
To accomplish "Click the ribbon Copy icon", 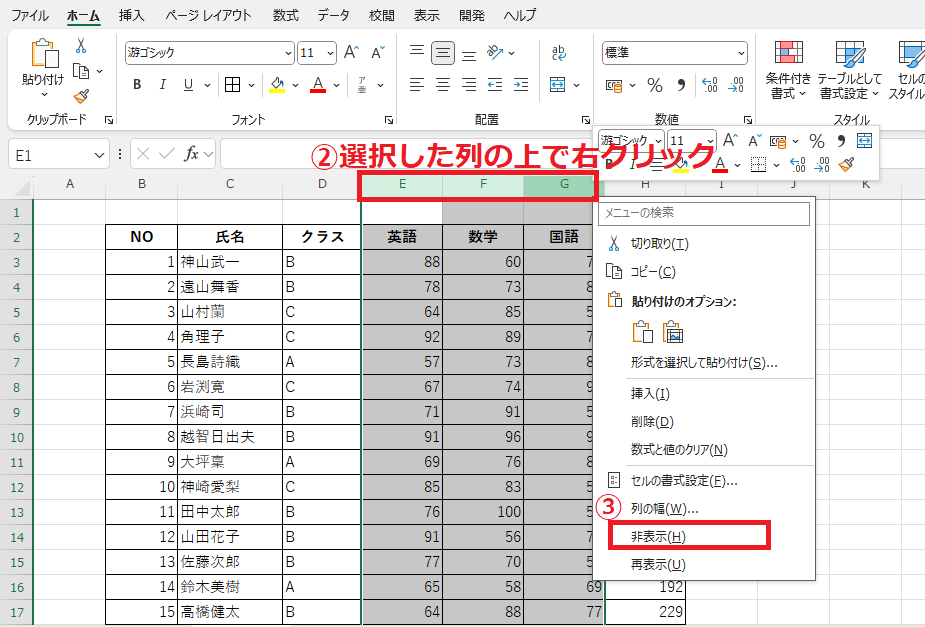I will tap(81, 71).
